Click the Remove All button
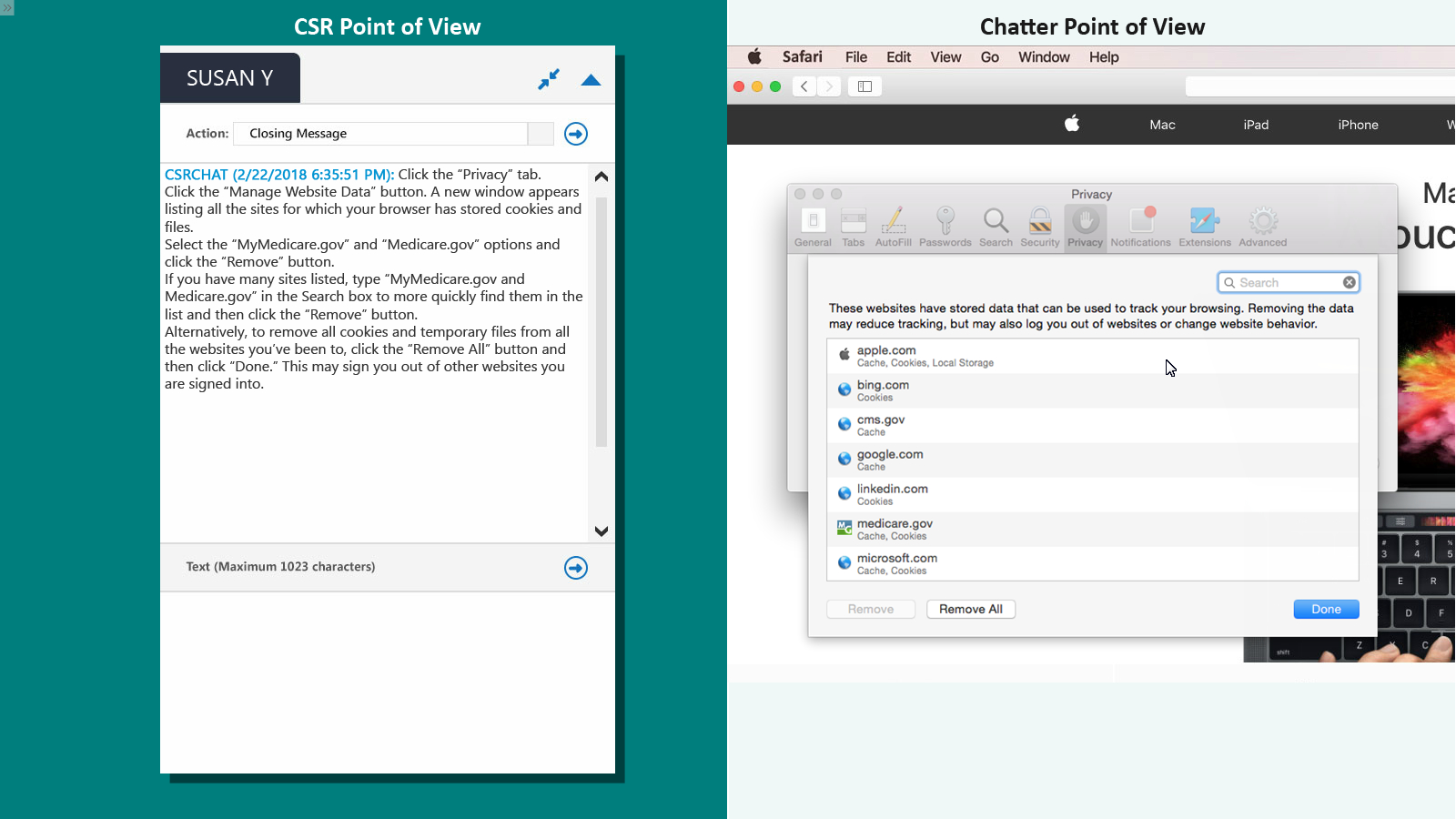The height and width of the screenshot is (819, 1456). click(x=971, y=609)
